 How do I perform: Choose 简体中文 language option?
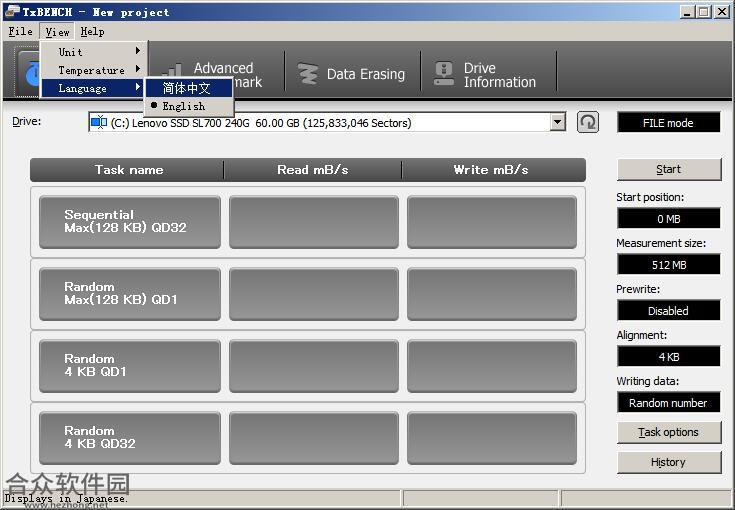[189, 88]
